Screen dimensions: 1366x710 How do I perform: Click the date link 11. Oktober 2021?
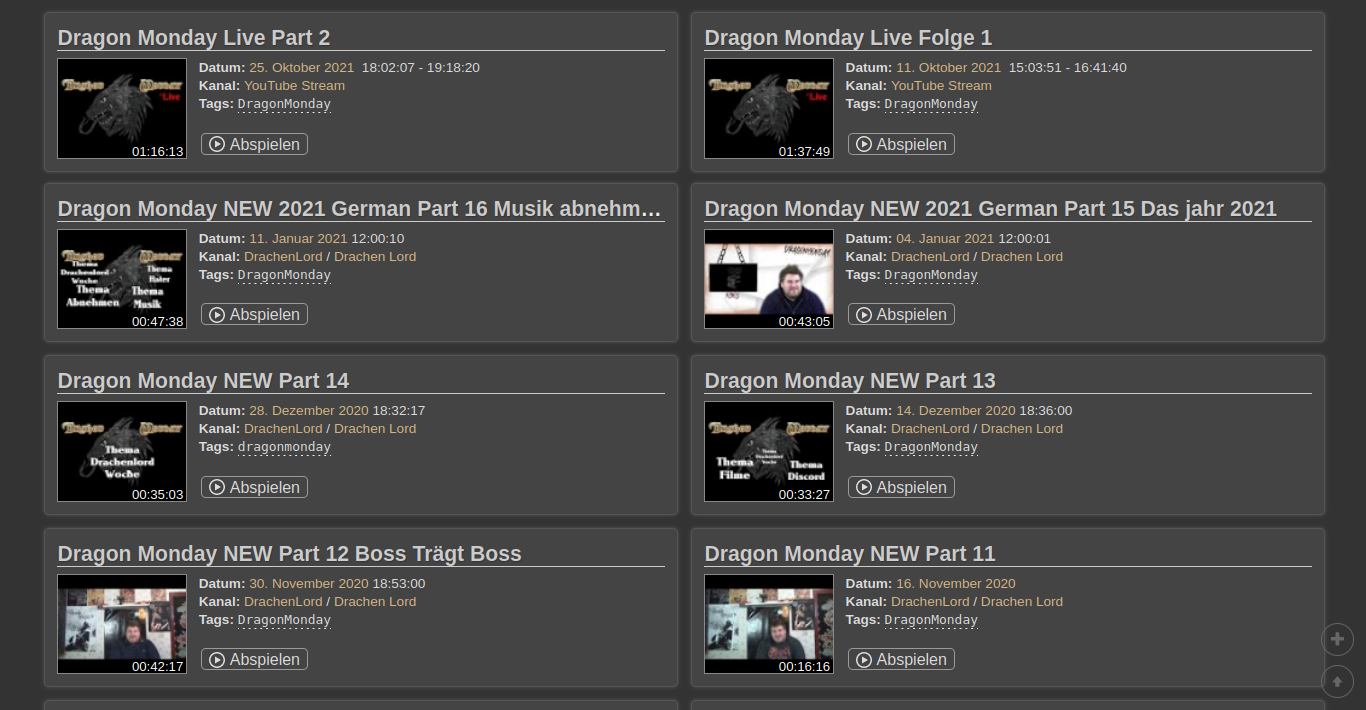point(948,68)
